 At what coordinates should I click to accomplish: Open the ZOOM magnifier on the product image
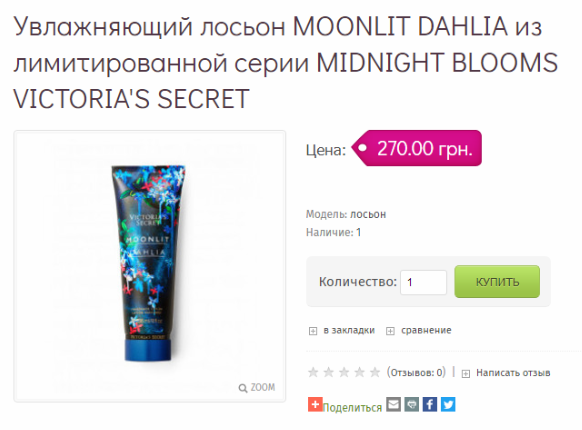point(257,388)
